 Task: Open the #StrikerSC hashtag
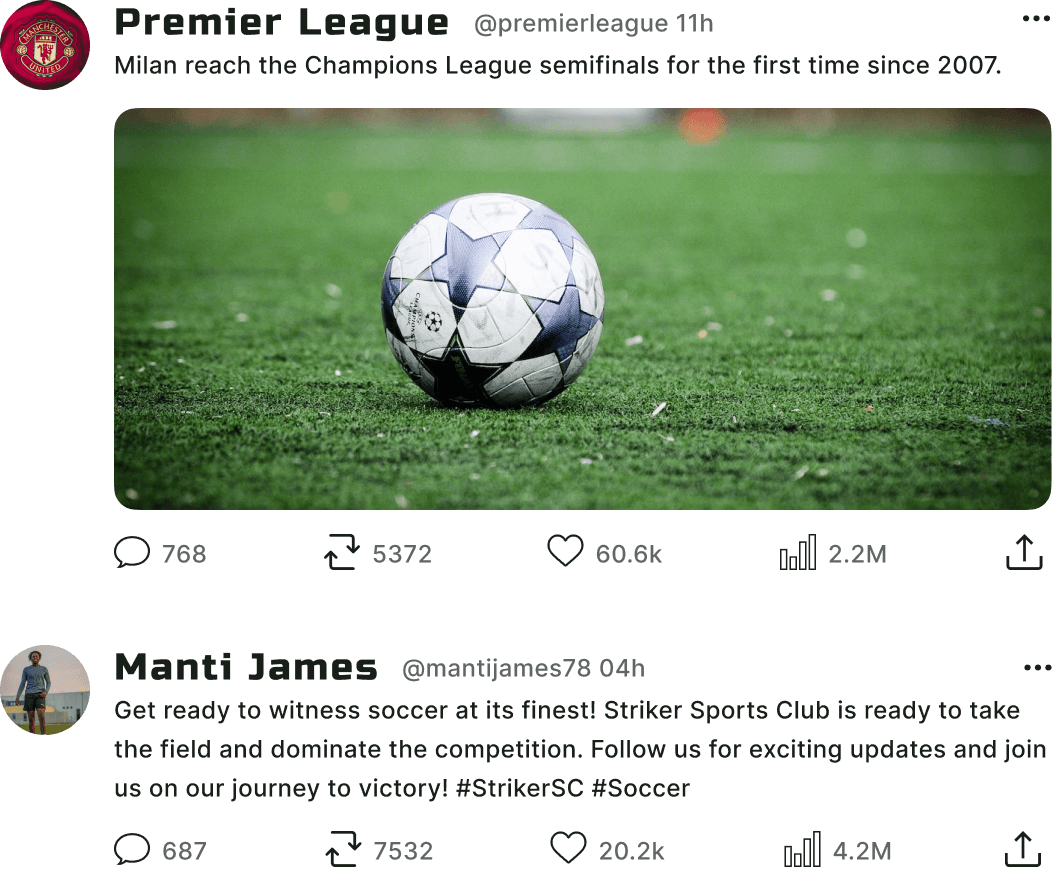520,788
